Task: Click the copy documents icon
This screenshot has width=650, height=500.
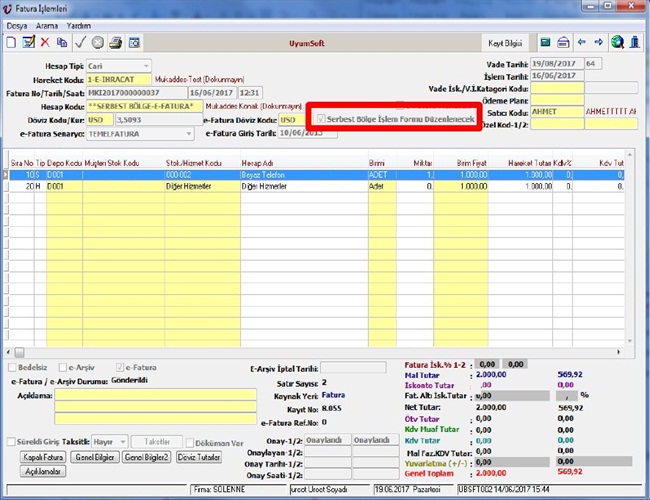Action: click(x=62, y=42)
